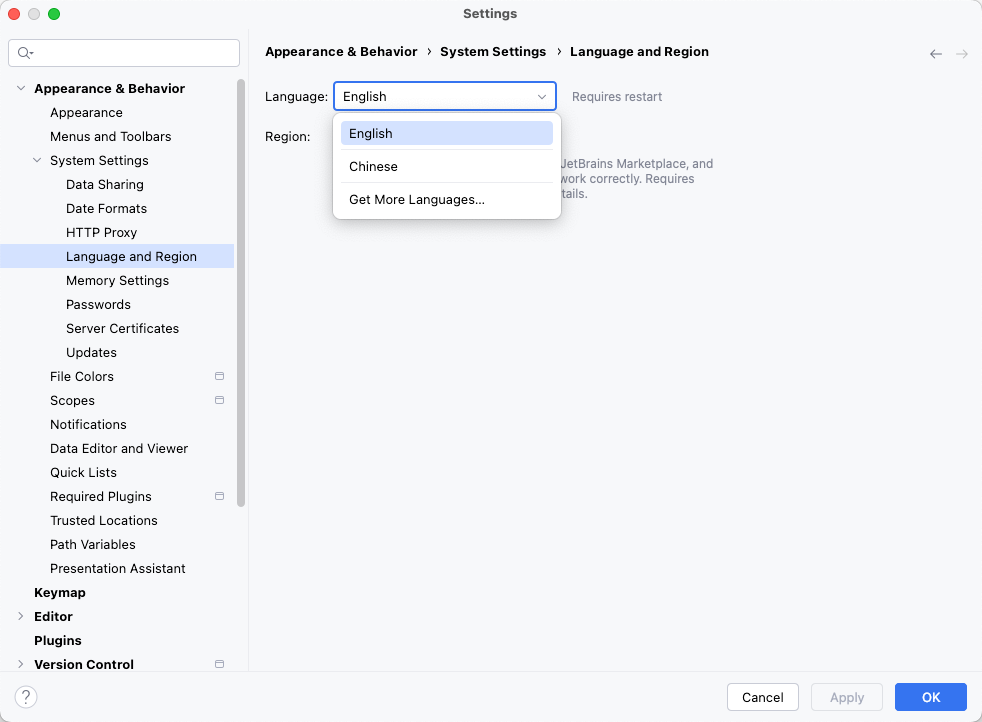The width and height of the screenshot is (982, 722).
Task: Select Trusted Locations in the tree
Action: point(104,520)
